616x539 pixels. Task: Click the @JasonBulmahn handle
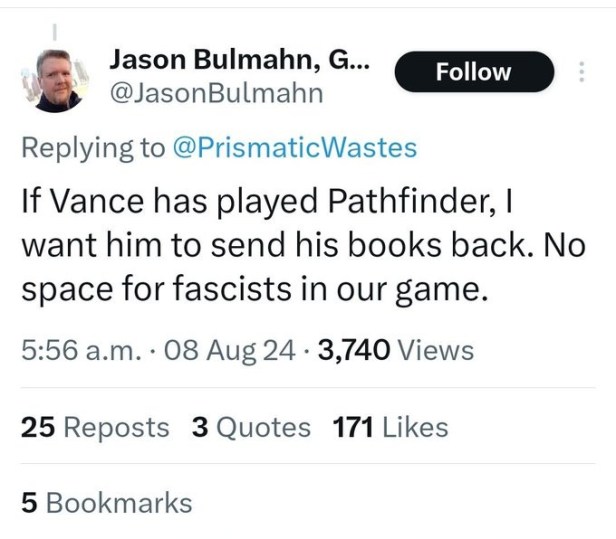[x=216, y=93]
